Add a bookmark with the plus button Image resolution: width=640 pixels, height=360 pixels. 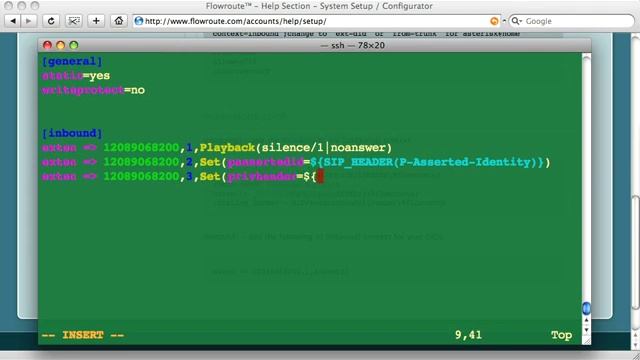96,21
